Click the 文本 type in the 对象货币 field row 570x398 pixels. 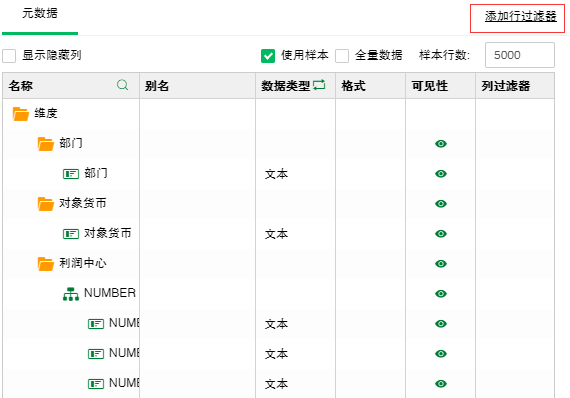(276, 234)
